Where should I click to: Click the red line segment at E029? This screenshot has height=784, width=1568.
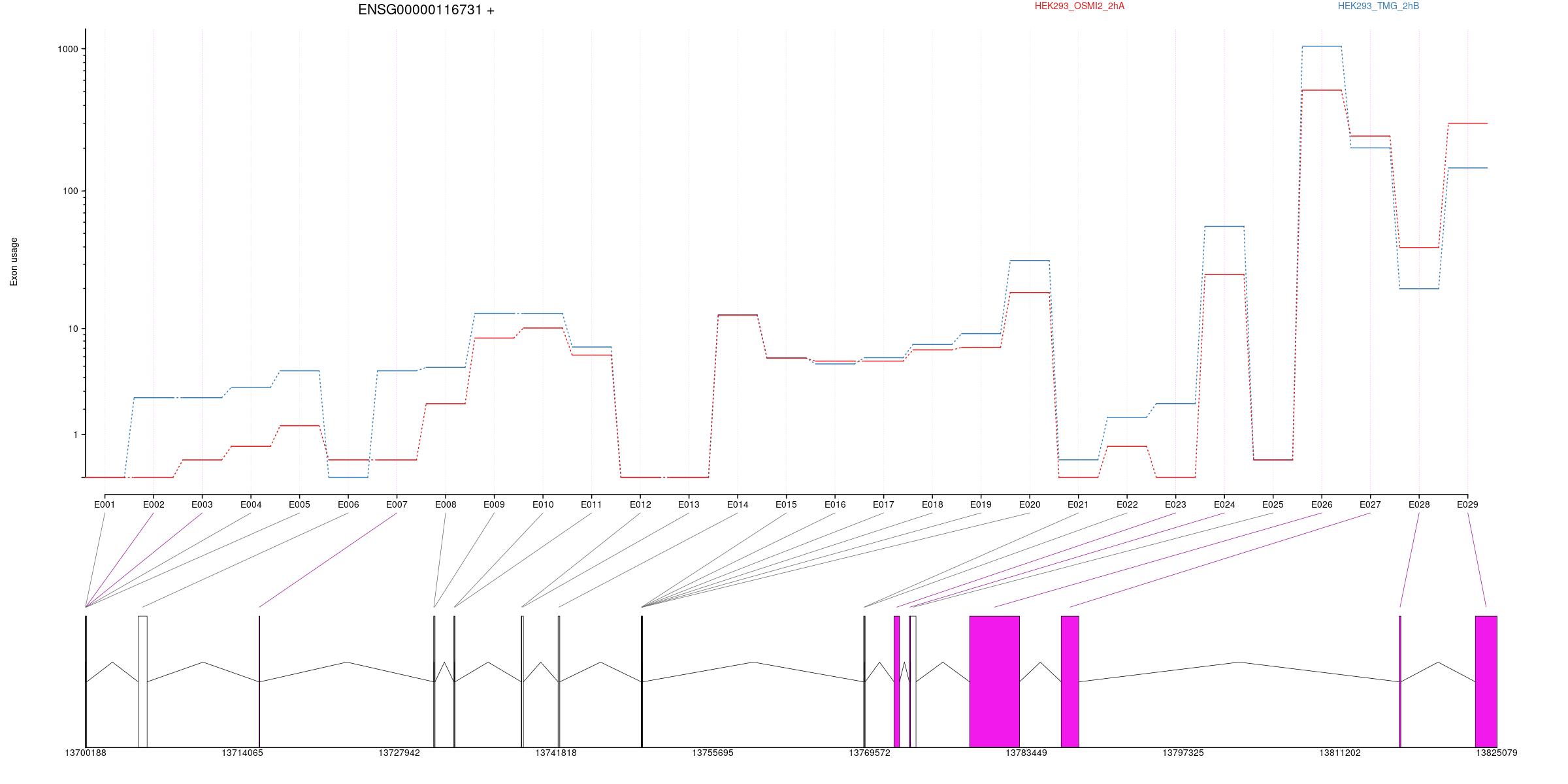1467,123
